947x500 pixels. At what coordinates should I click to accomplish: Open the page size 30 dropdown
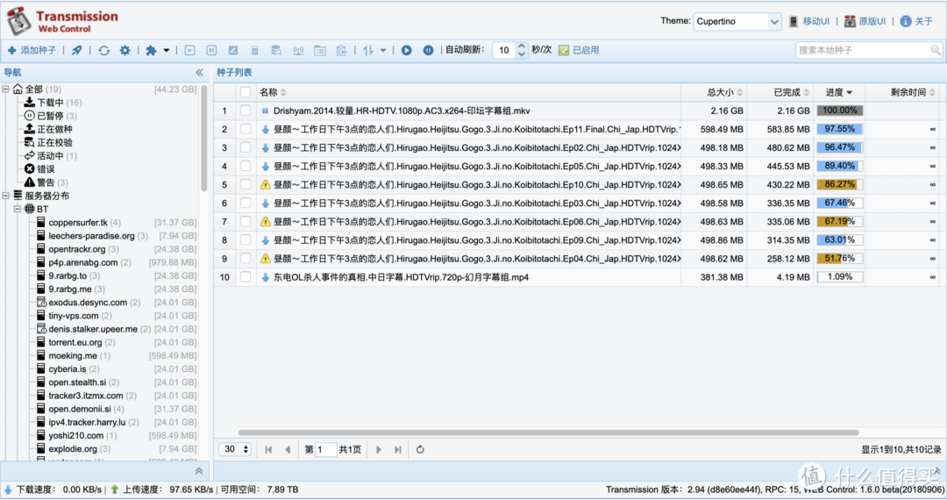(235, 449)
